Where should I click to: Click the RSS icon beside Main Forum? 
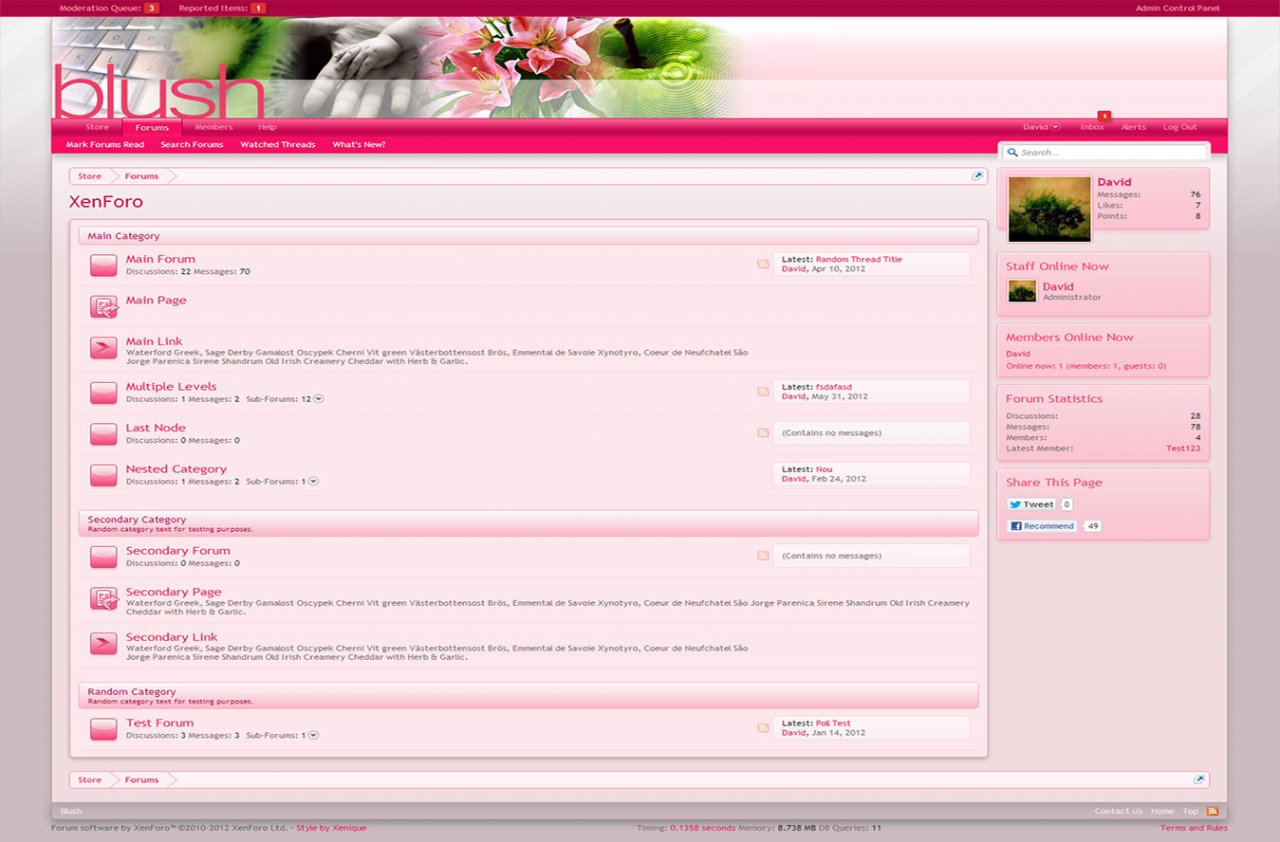click(763, 264)
